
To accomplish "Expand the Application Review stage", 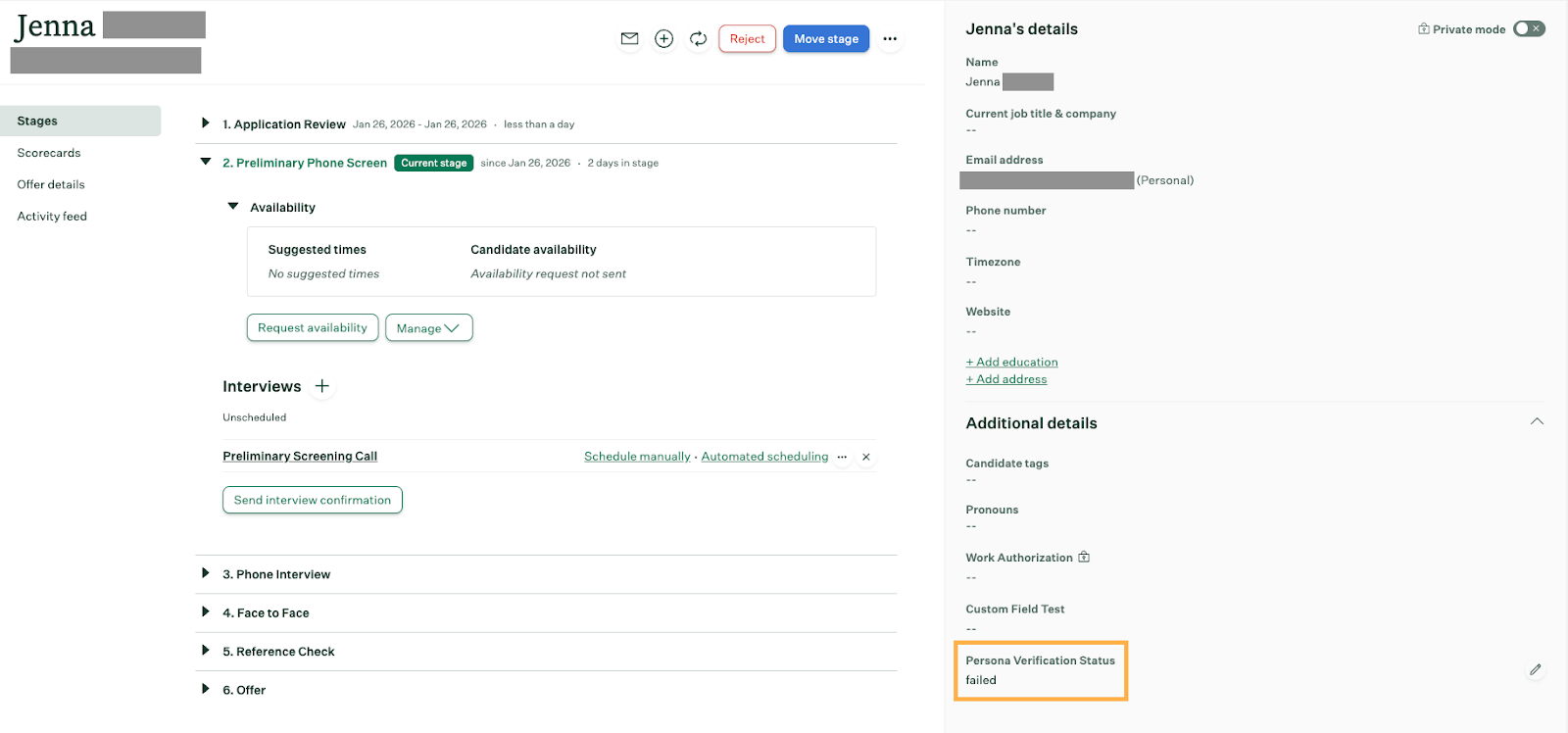I will [x=205, y=123].
